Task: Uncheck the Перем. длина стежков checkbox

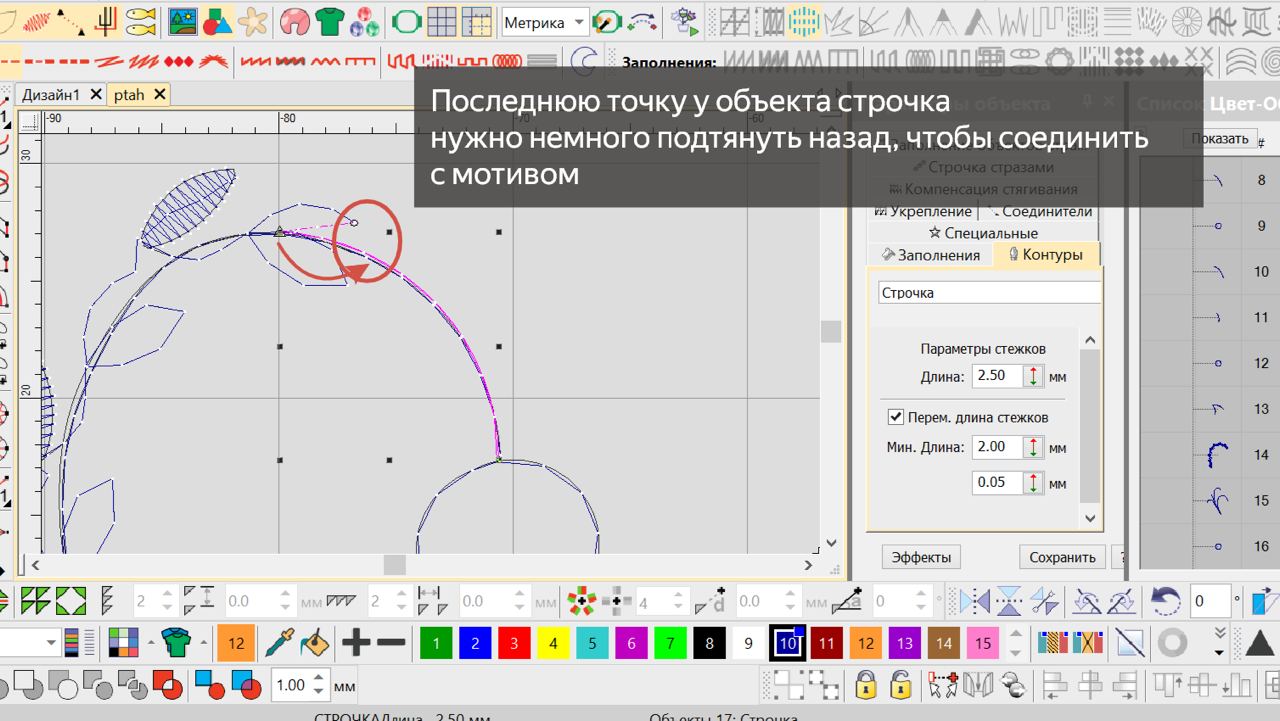Action: click(896, 417)
